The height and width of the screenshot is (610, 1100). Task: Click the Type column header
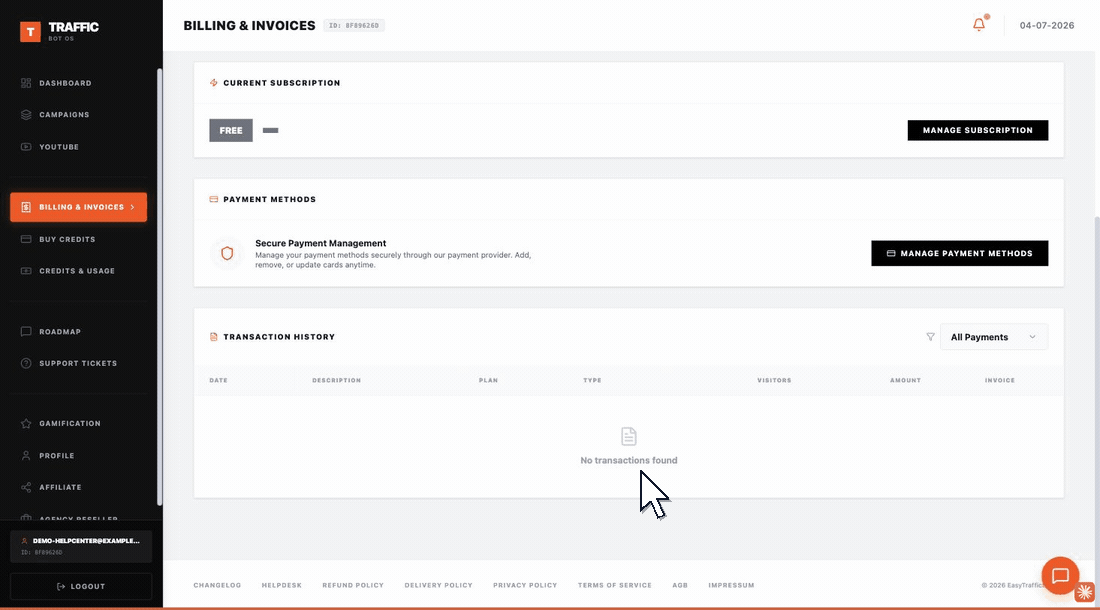coord(592,380)
